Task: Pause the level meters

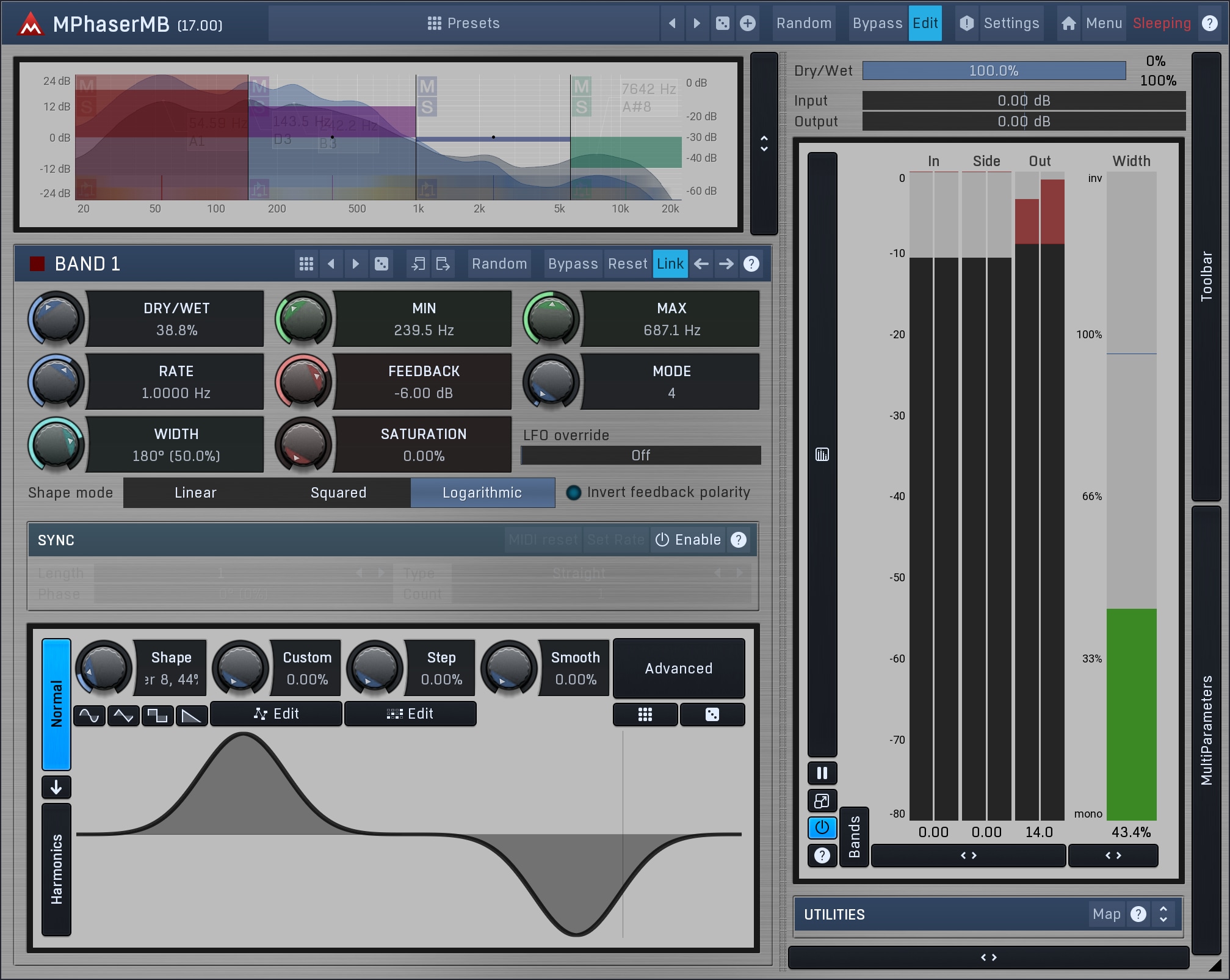Action: tap(822, 773)
